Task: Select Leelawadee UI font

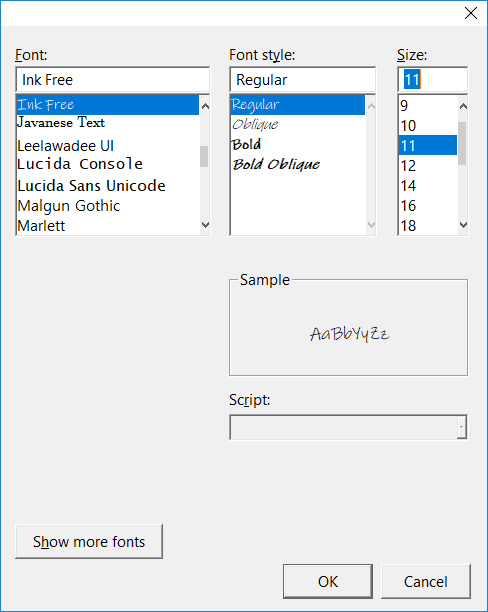Action: [108, 146]
